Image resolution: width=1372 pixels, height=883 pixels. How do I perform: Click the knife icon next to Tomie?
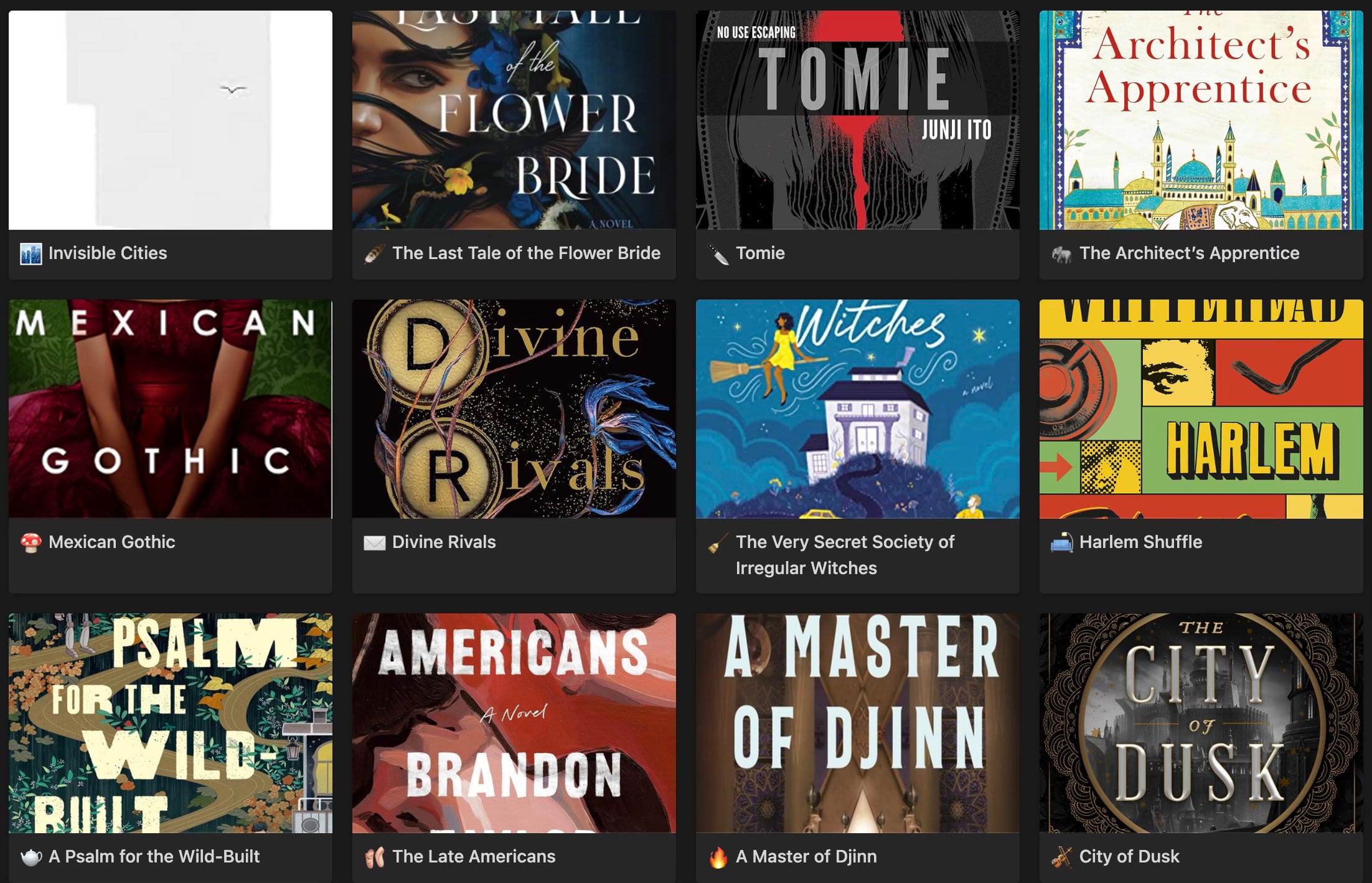click(718, 253)
